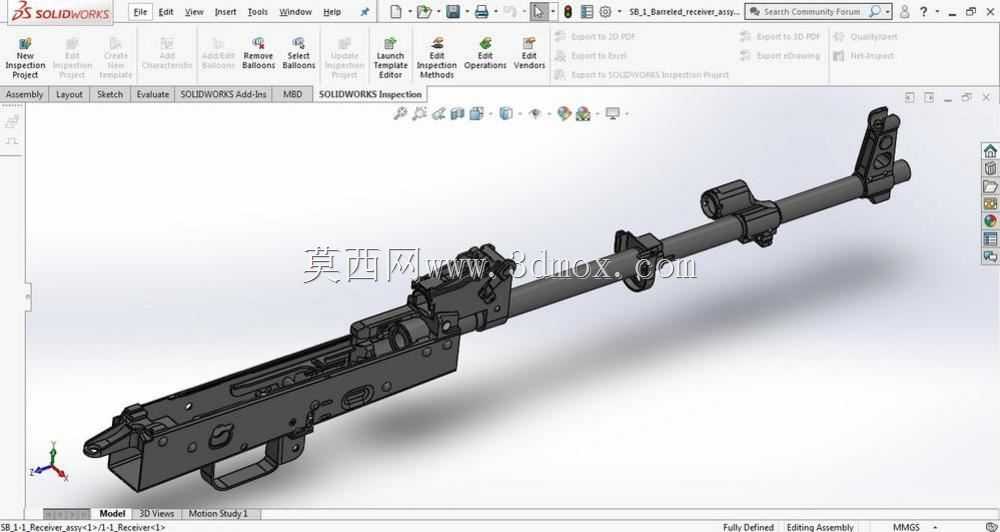Click New Inspection Project icon
Screen dimensions: 1000x532
[25, 44]
